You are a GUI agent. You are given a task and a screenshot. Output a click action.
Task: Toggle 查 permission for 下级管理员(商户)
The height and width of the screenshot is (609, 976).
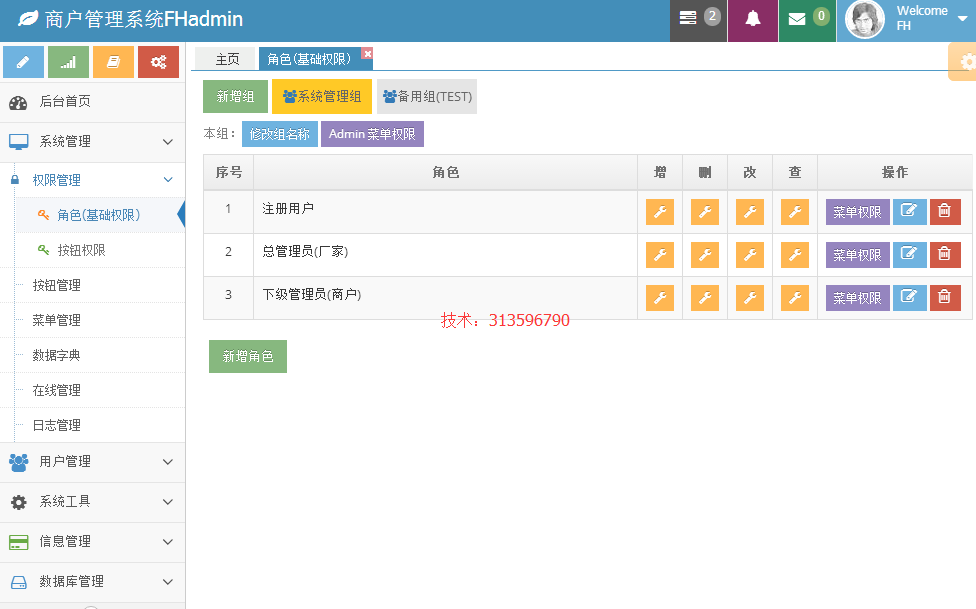[x=795, y=298]
